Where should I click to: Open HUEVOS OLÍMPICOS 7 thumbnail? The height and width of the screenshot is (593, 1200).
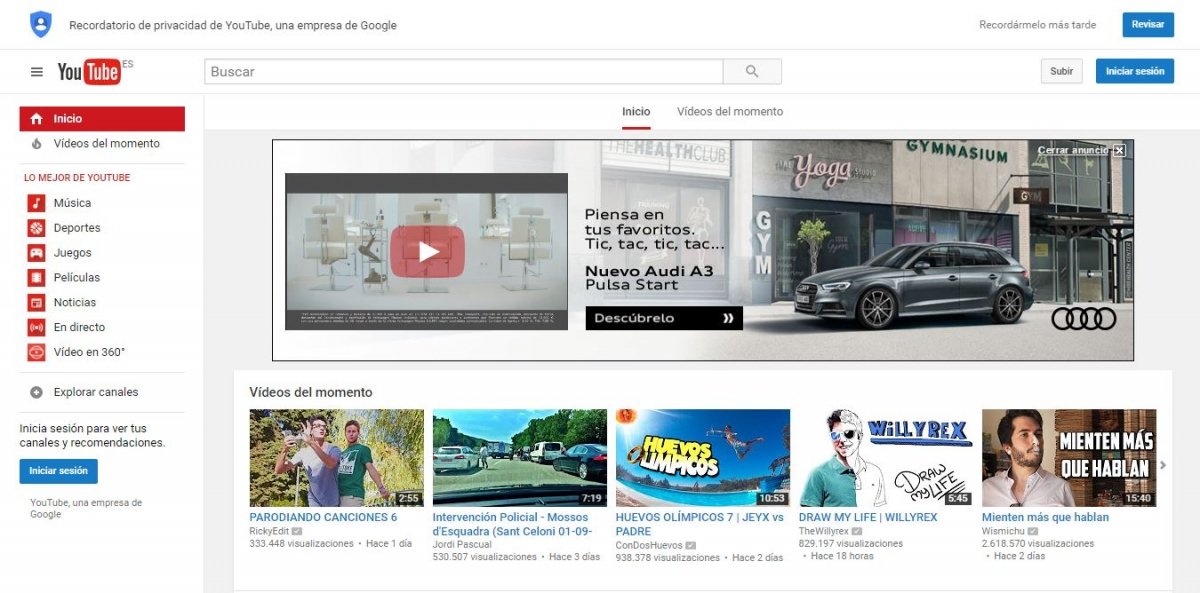pyautogui.click(x=703, y=458)
